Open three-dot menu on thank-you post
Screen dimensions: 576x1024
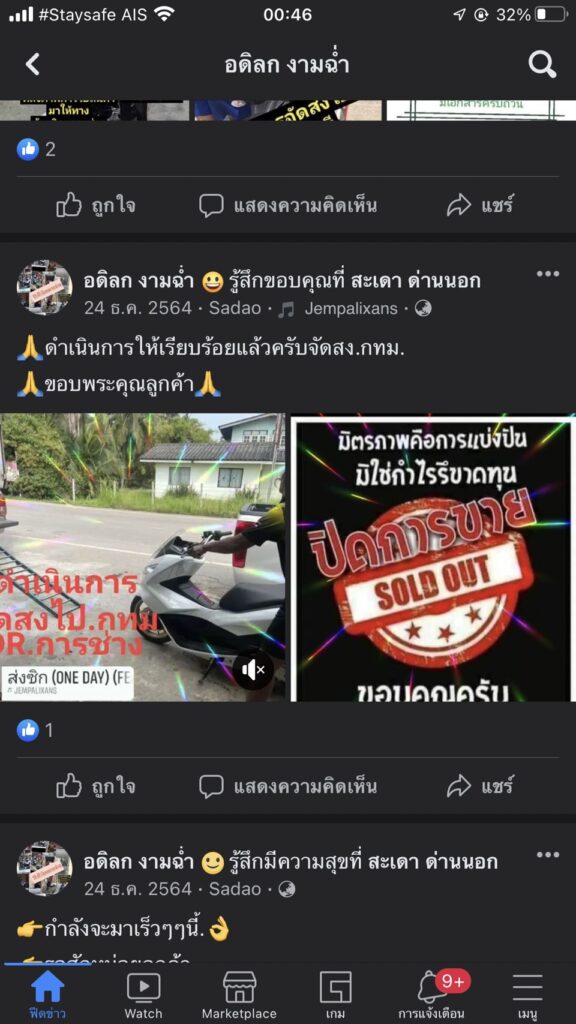point(547,274)
